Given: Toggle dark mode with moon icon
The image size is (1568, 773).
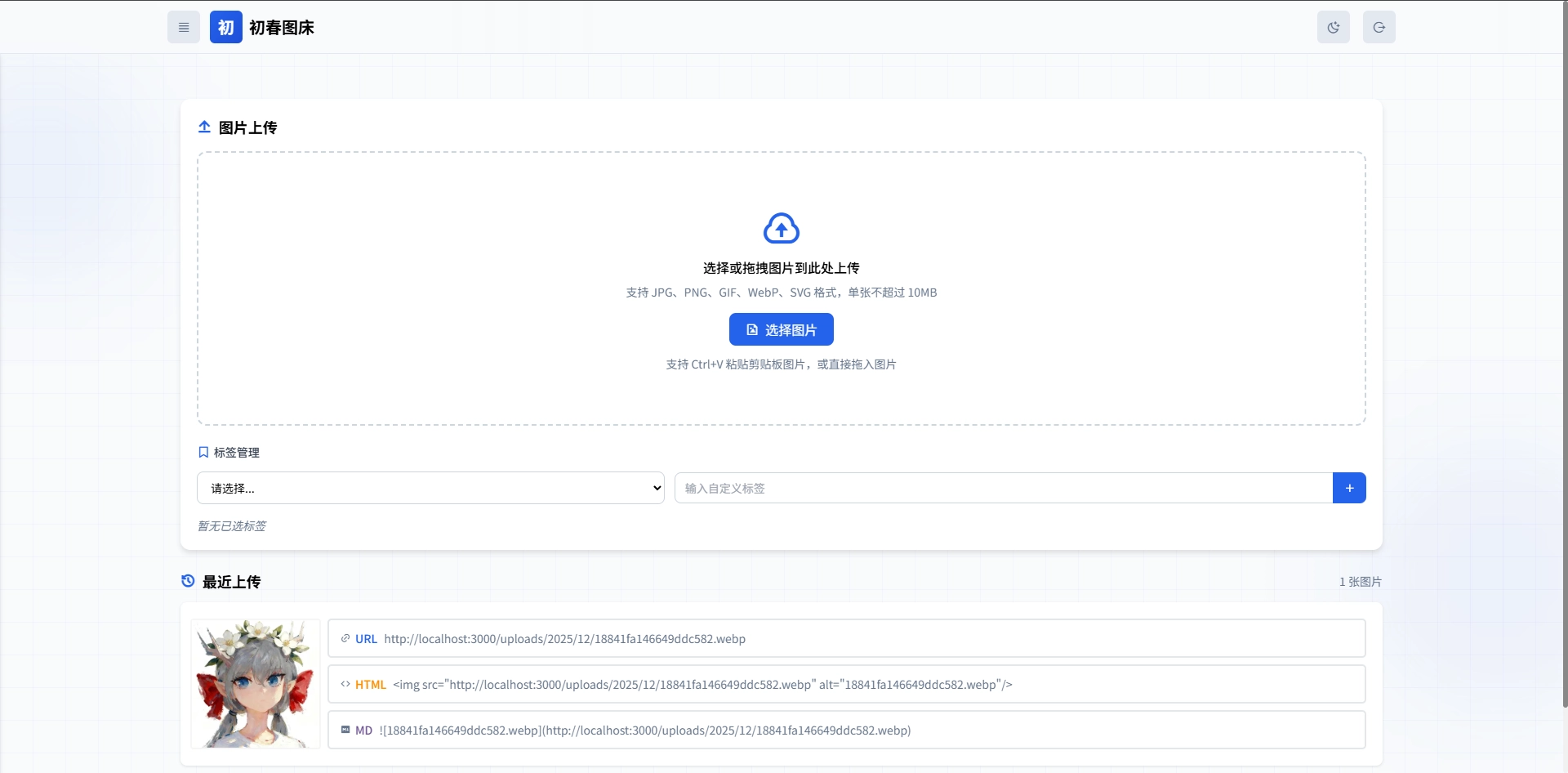Looking at the screenshot, I should (1333, 27).
